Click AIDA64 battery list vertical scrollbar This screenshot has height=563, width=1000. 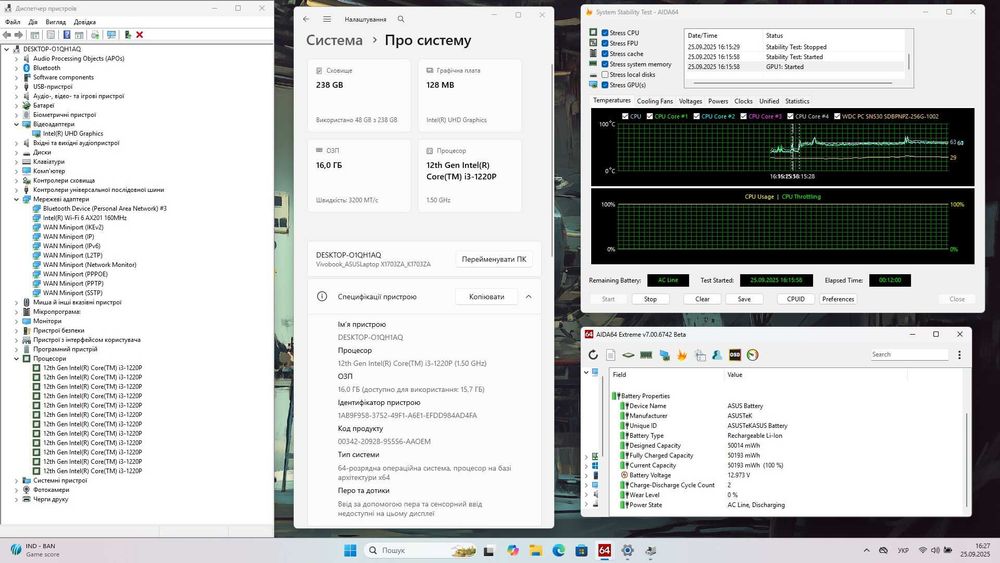967,459
